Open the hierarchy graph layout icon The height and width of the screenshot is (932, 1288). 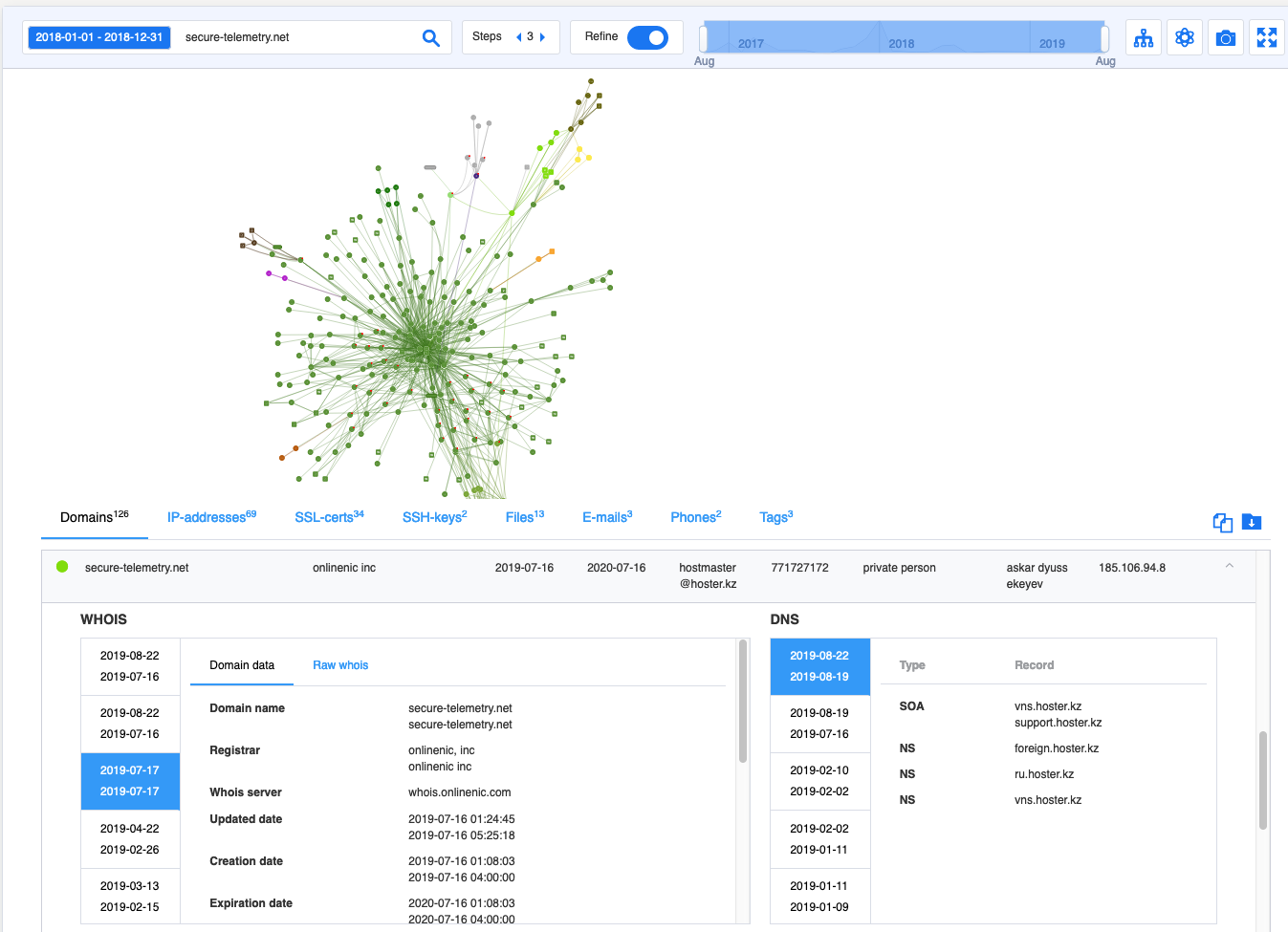pyautogui.click(x=1144, y=37)
